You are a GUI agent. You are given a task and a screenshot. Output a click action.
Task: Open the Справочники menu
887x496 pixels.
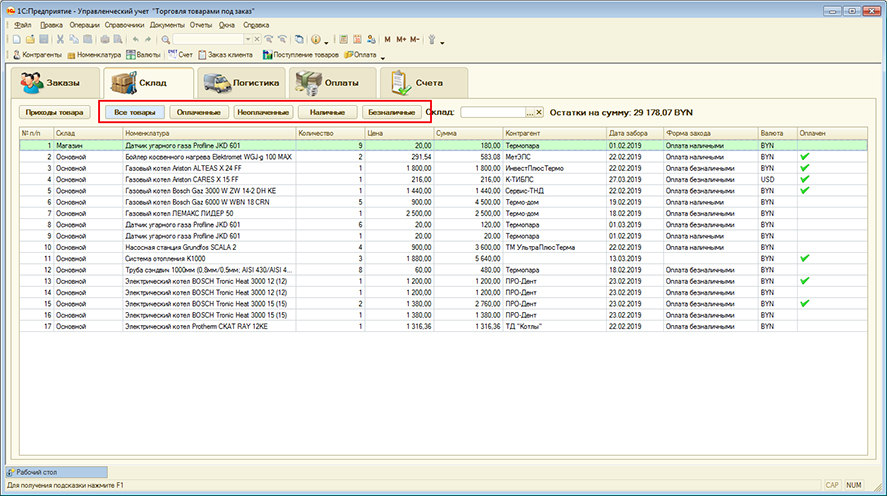[x=126, y=22]
